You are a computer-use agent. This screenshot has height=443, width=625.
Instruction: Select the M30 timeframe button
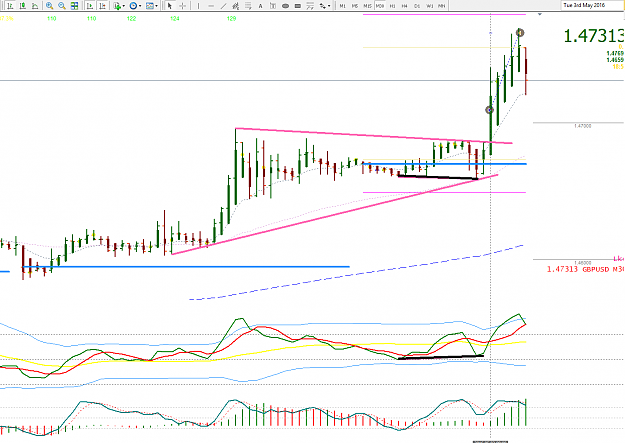(x=380, y=6)
